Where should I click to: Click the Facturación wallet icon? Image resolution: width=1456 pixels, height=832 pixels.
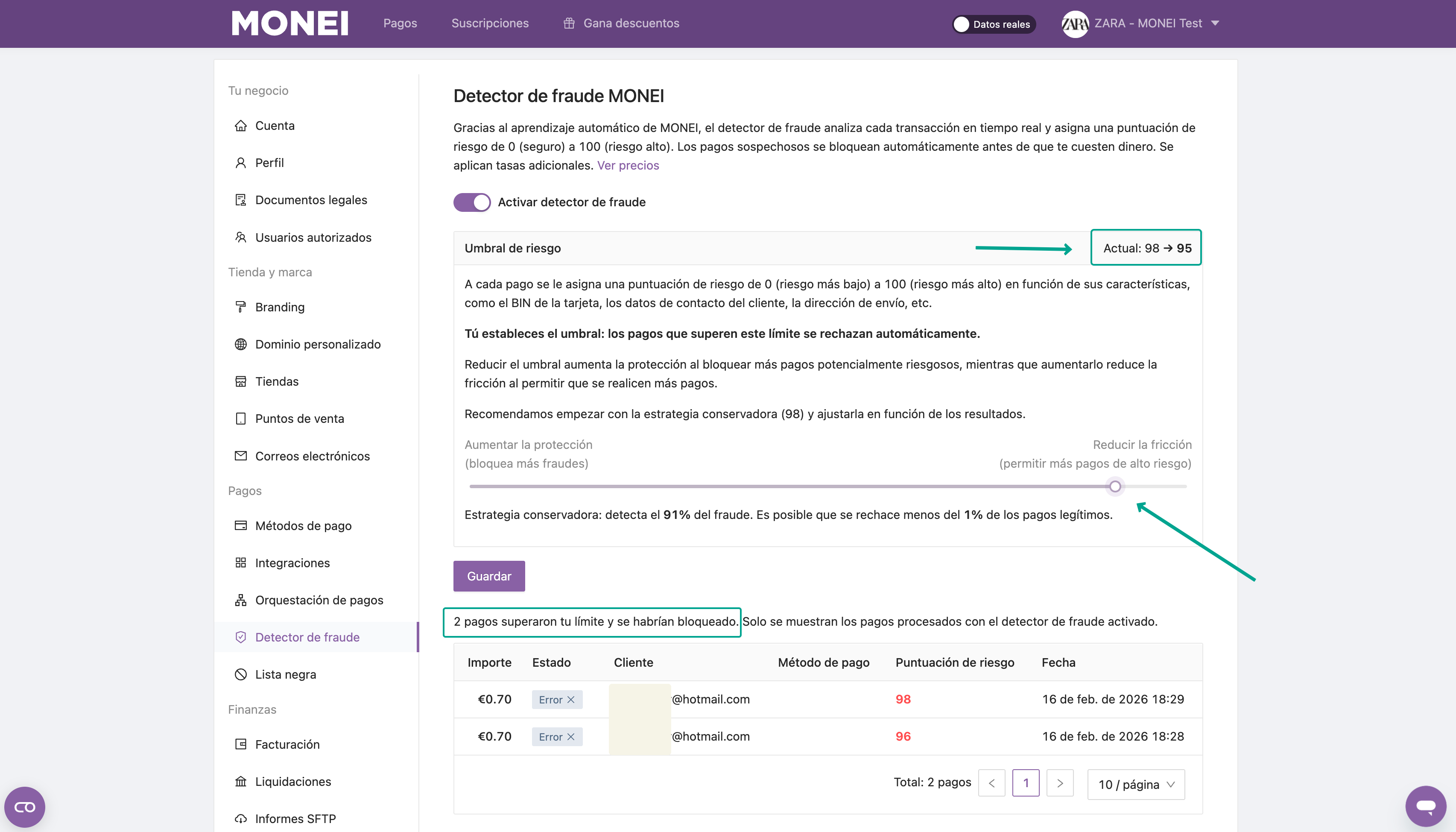pos(240,744)
